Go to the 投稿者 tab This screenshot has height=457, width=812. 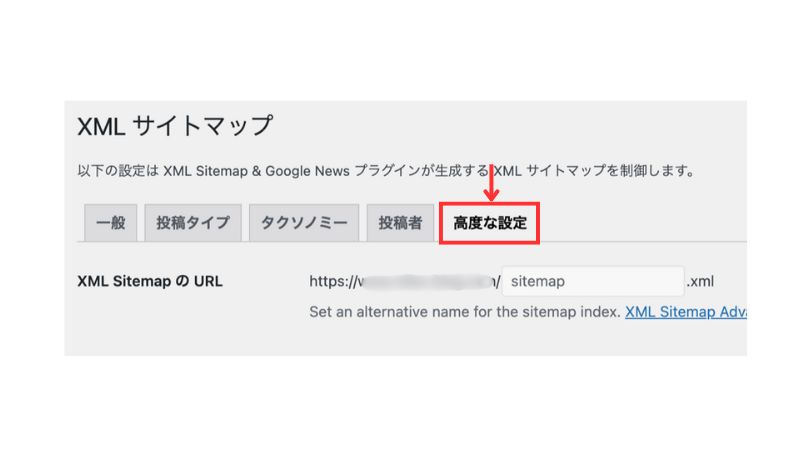(x=399, y=223)
